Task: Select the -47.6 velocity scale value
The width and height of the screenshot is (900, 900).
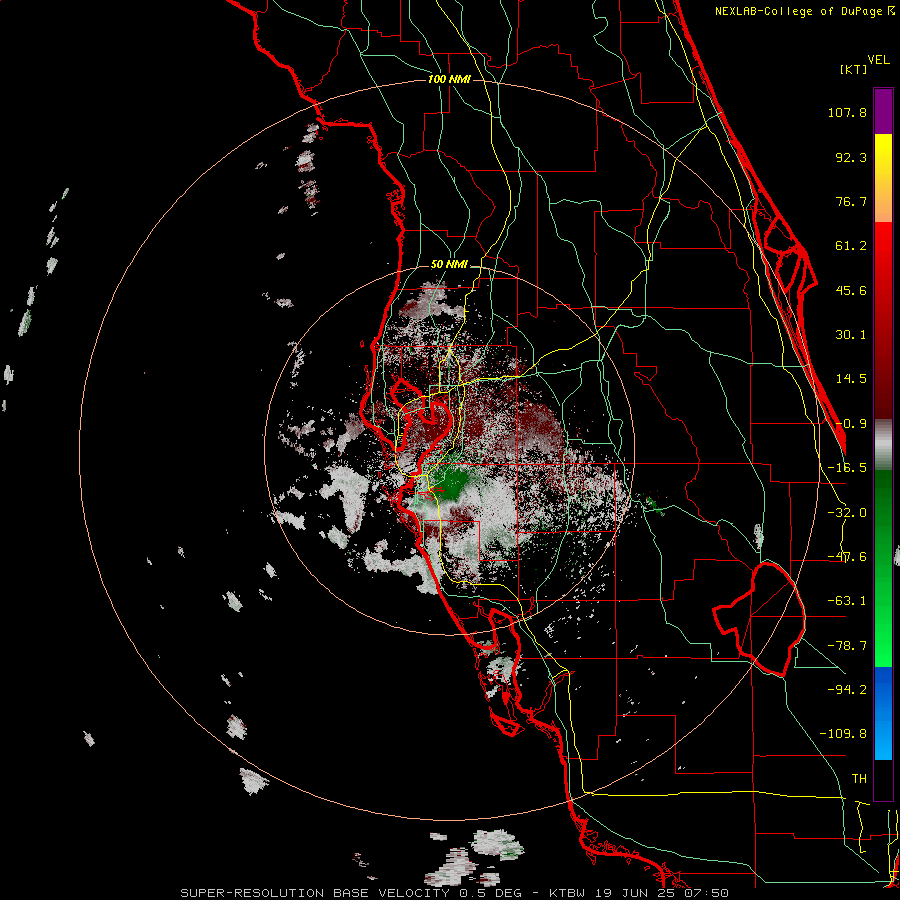Action: coord(847,557)
